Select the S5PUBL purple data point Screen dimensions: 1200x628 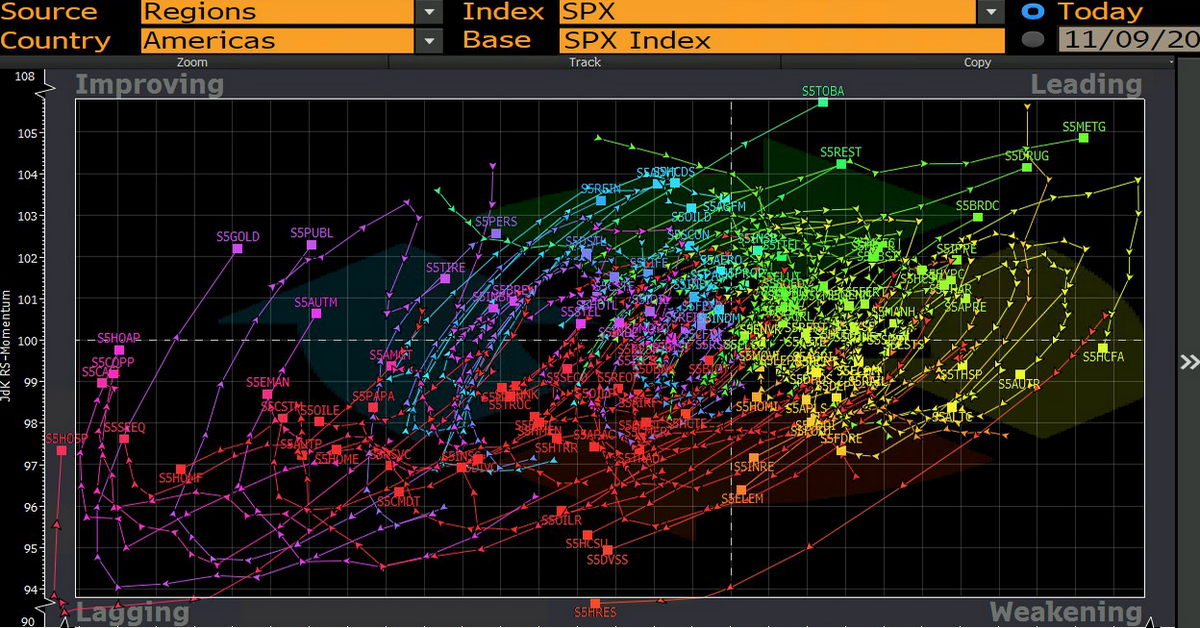pos(312,245)
